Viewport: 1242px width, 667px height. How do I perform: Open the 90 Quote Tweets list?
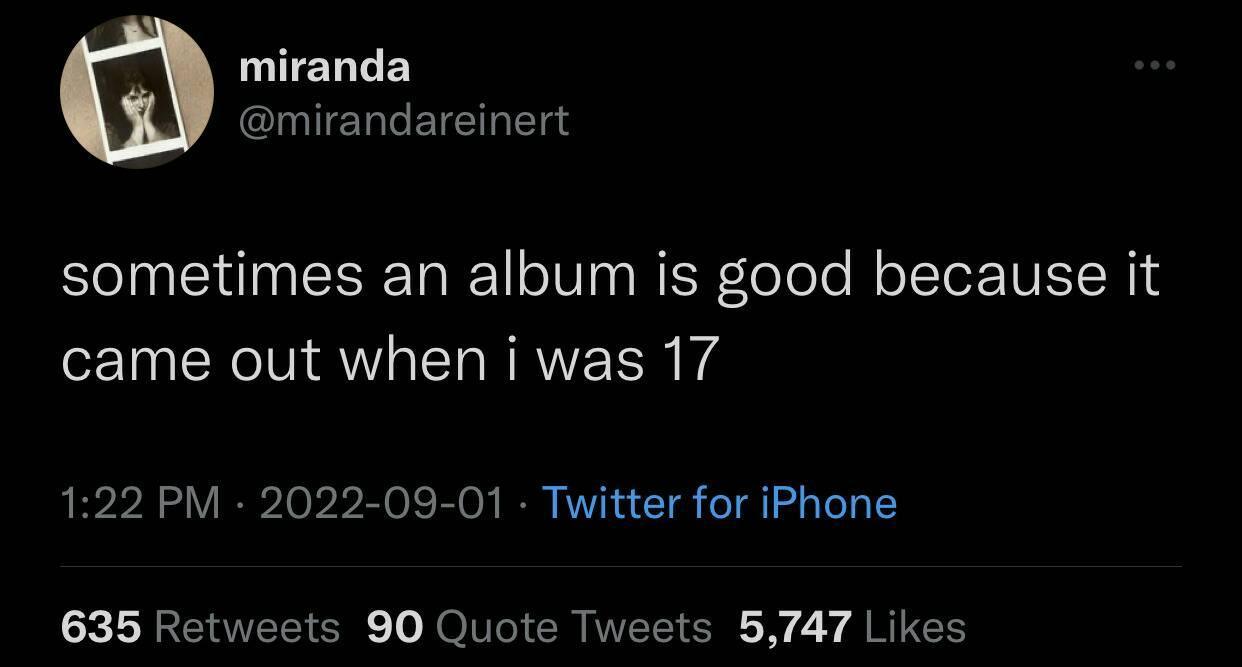coord(539,627)
